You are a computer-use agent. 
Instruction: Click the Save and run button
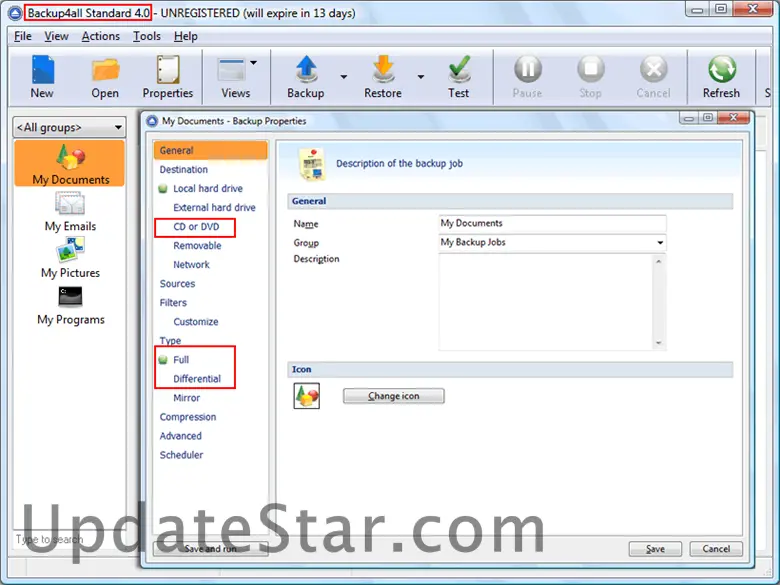(210, 549)
